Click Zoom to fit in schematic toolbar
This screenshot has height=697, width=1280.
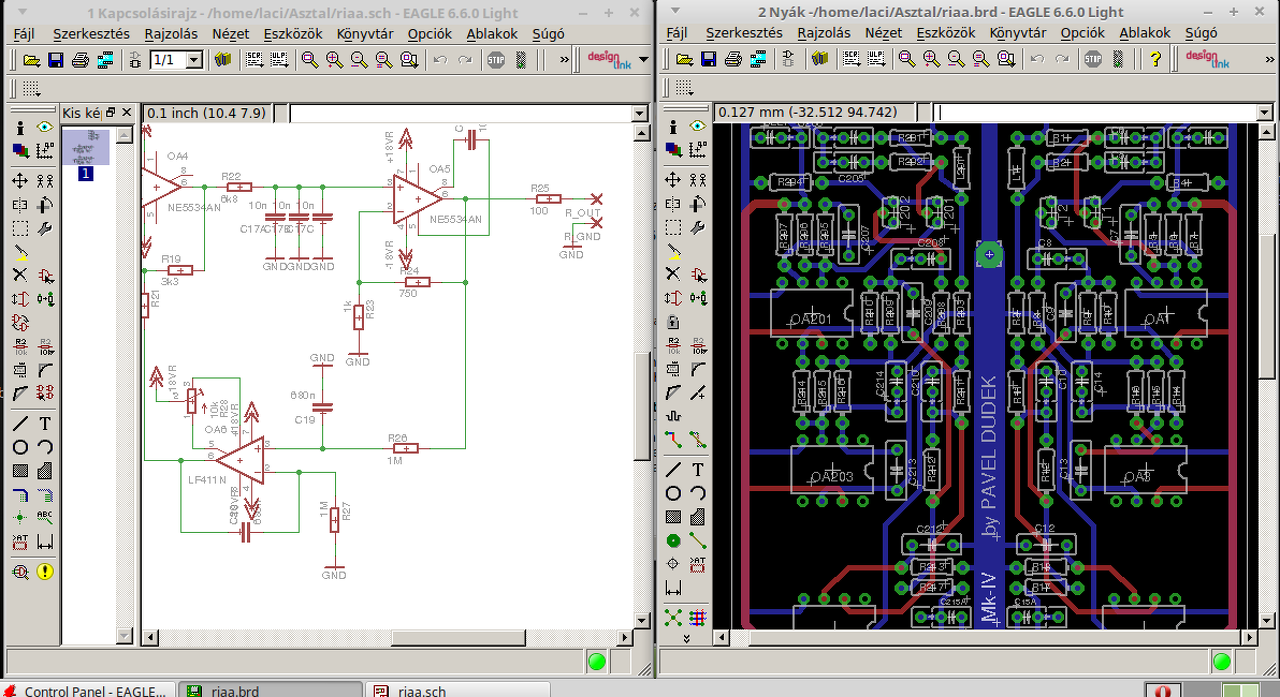click(x=310, y=60)
